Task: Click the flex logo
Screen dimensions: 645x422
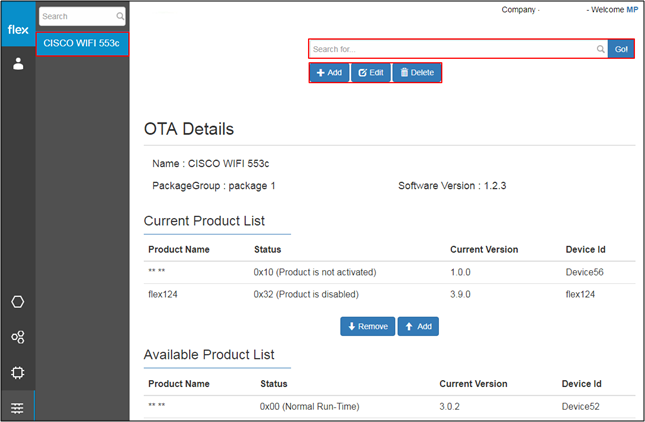Action: click(x=18, y=29)
